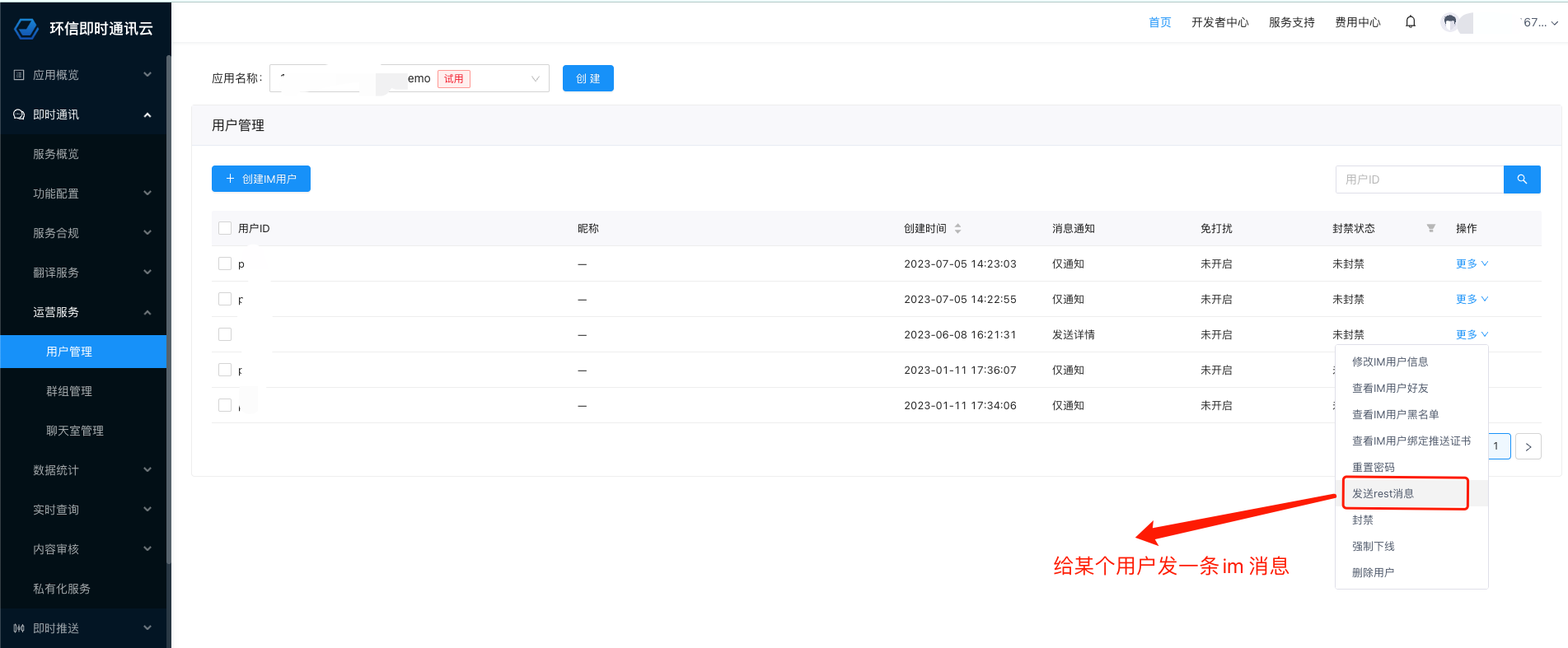Image resolution: width=1568 pixels, height=648 pixels.
Task: Expand the 内容审核 submenu
Action: coord(147,549)
